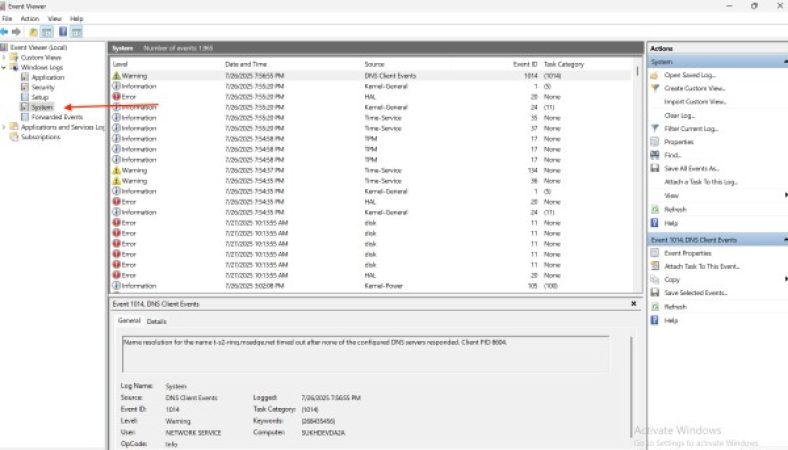The height and width of the screenshot is (450, 788).
Task: Click the Security log icon in tree
Action: [25, 87]
